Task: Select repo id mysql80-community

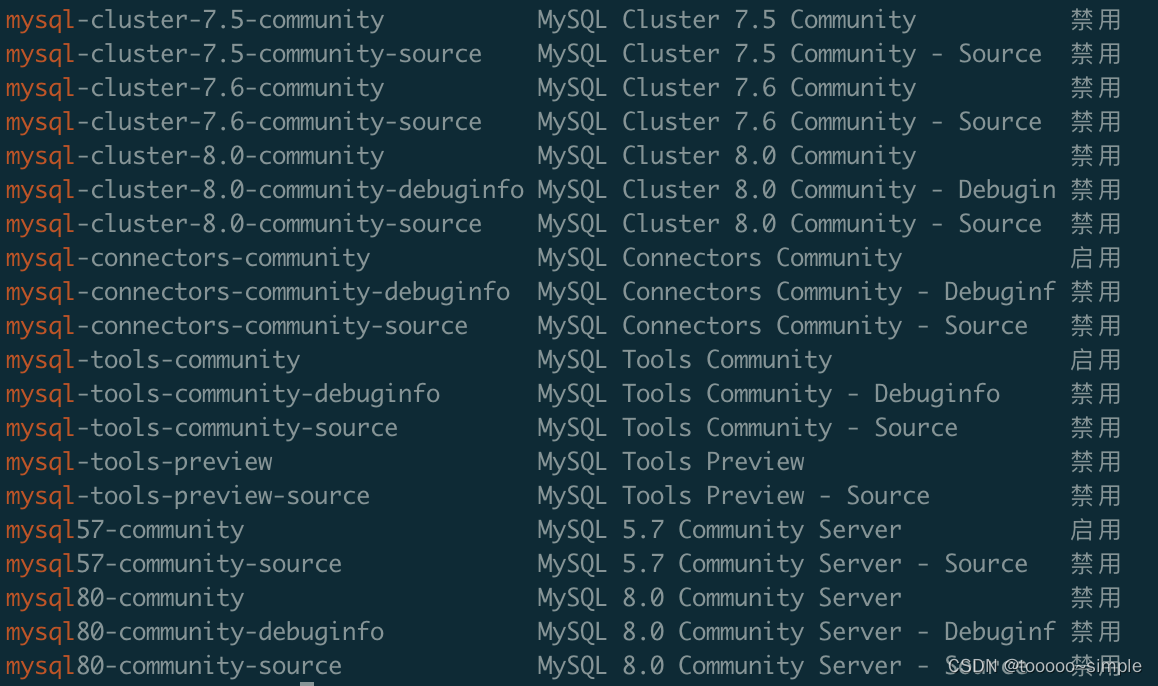Action: point(125,597)
